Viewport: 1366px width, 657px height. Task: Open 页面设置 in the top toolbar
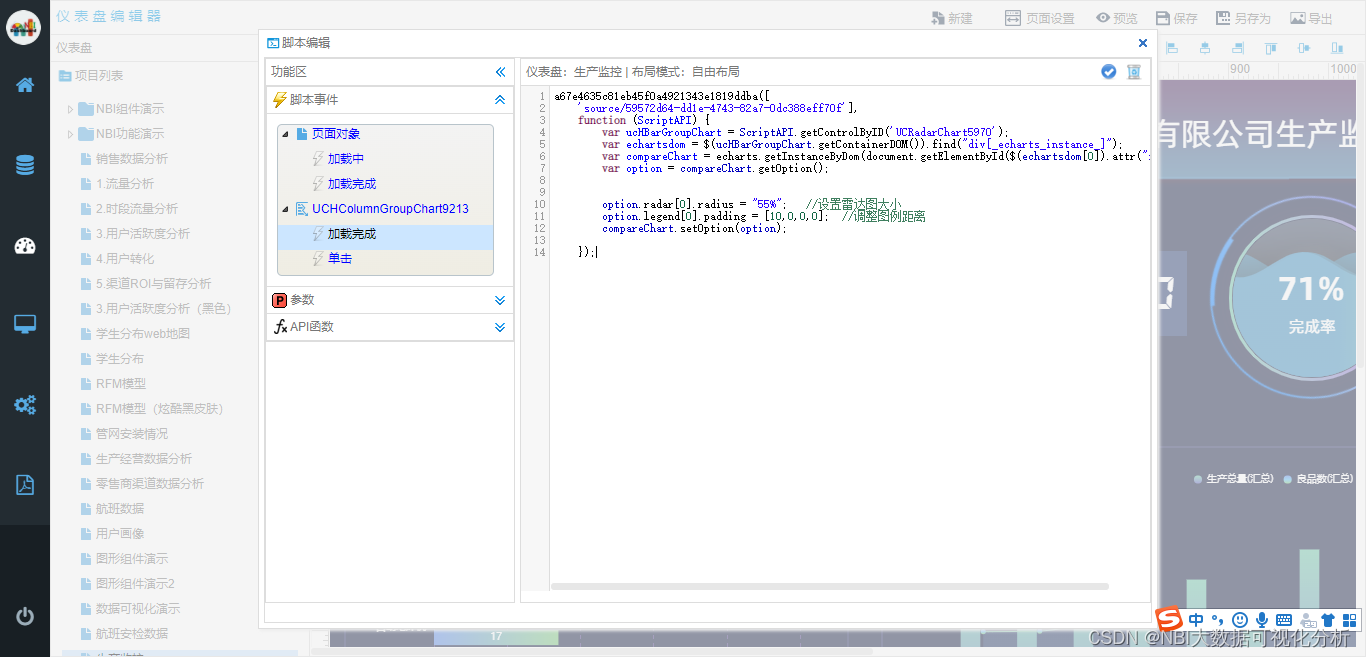1040,18
